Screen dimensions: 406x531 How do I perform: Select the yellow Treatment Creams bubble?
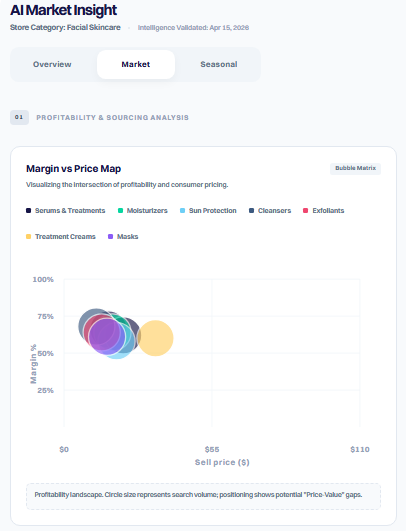155,338
